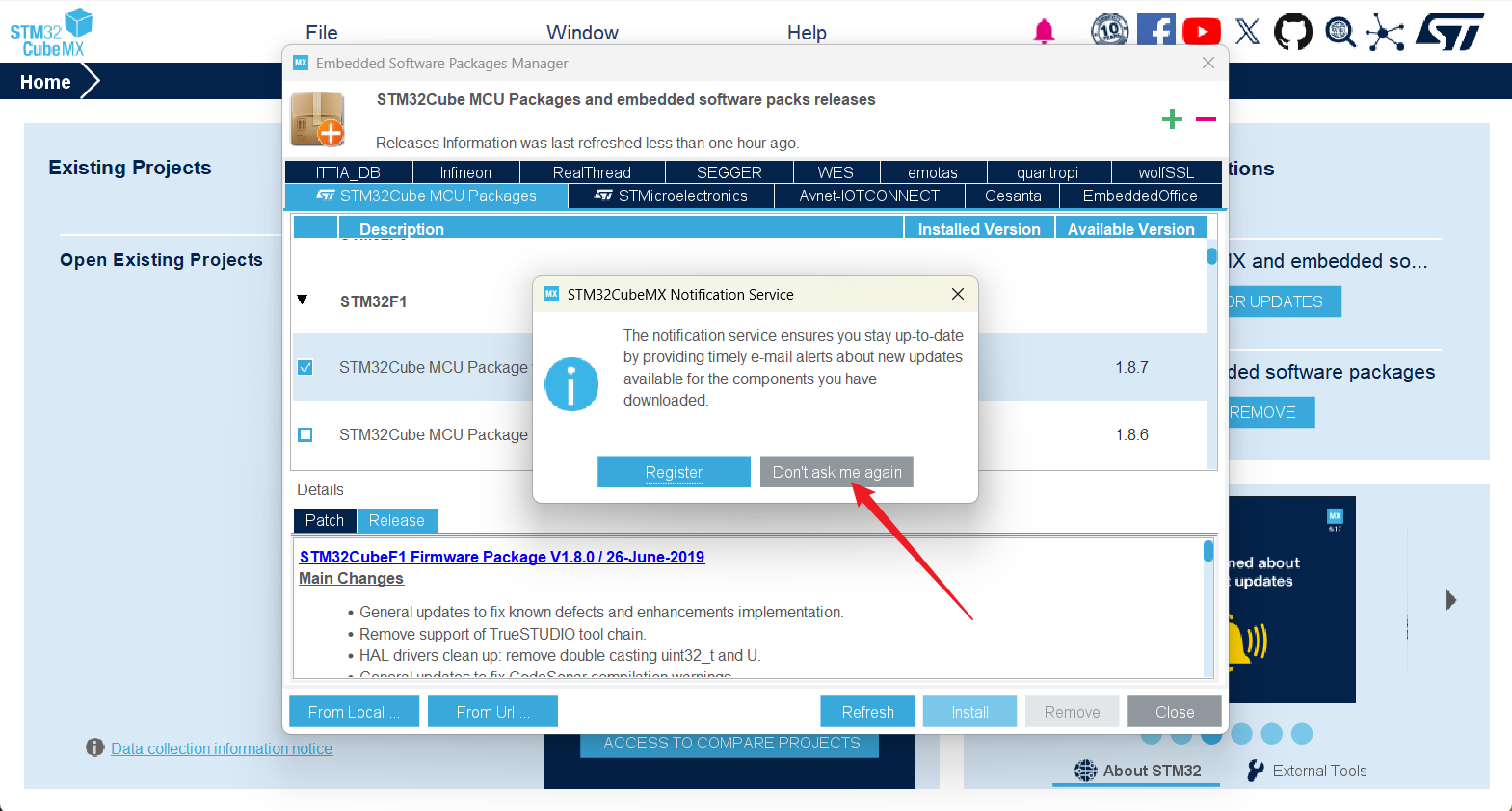This screenshot has width=1512, height=811.
Task: Click the green plus add-pack icon
Action: [1172, 118]
